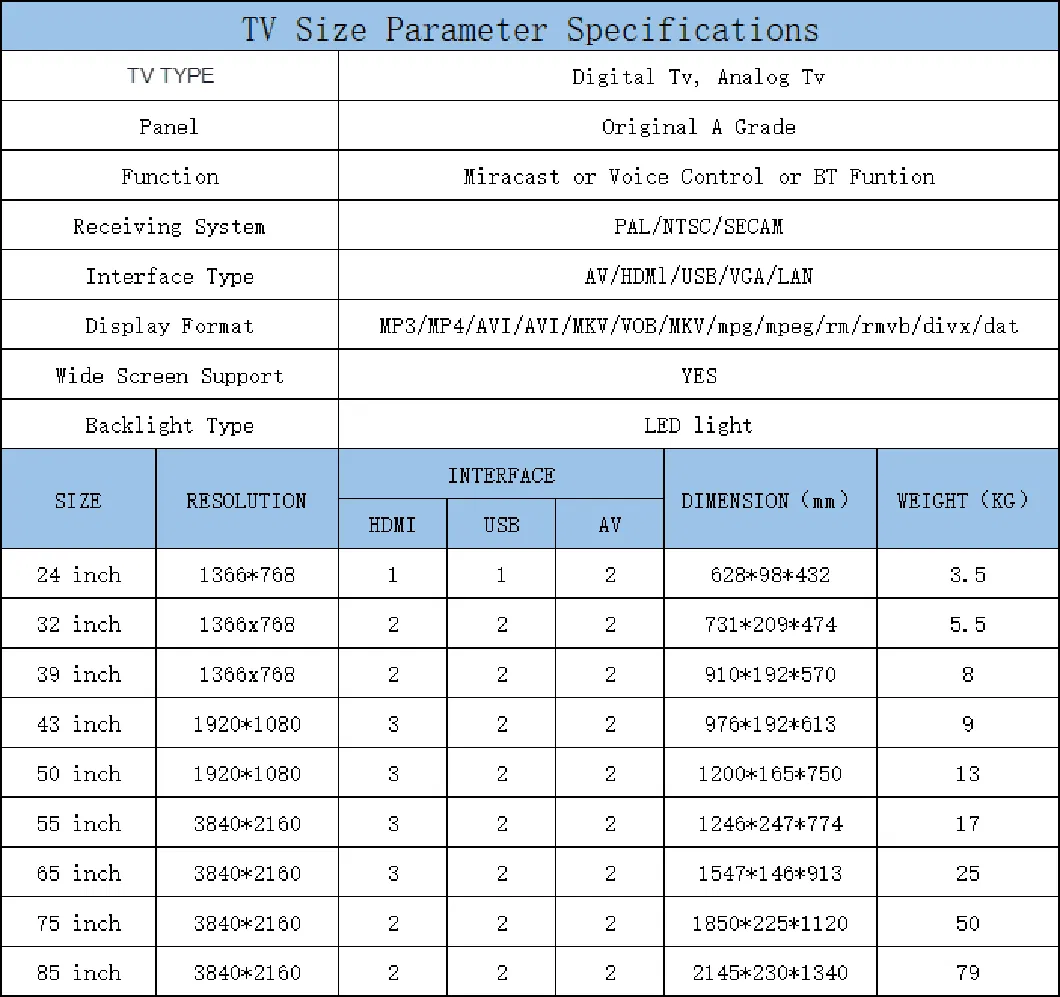Click the 'YES' wide screen support cell
The height and width of the screenshot is (997, 1060).
point(698,376)
